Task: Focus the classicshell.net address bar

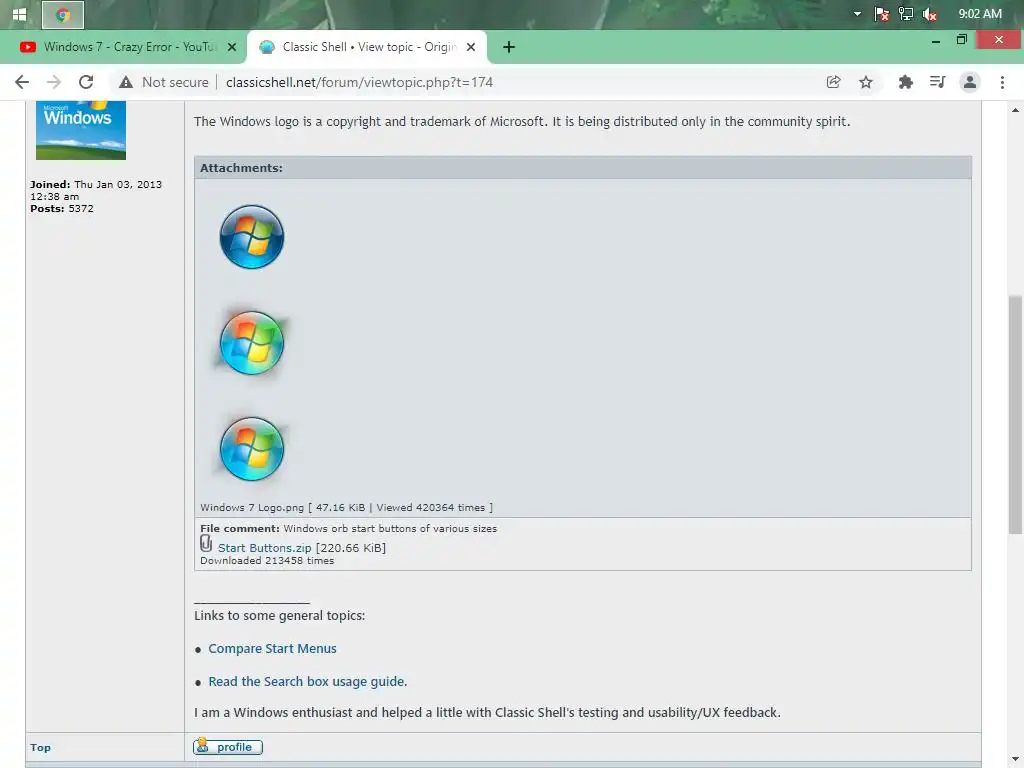Action: tap(359, 82)
